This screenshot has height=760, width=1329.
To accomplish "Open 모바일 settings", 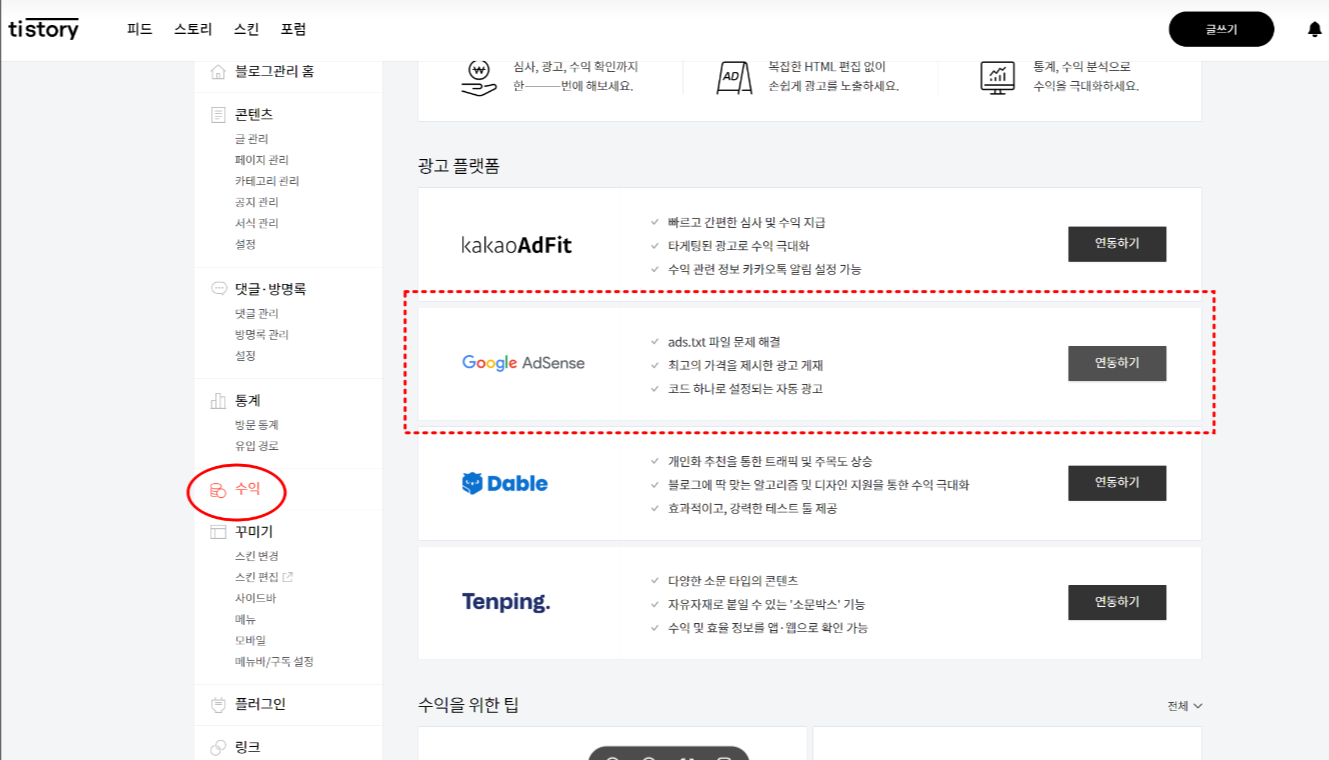I will (250, 640).
